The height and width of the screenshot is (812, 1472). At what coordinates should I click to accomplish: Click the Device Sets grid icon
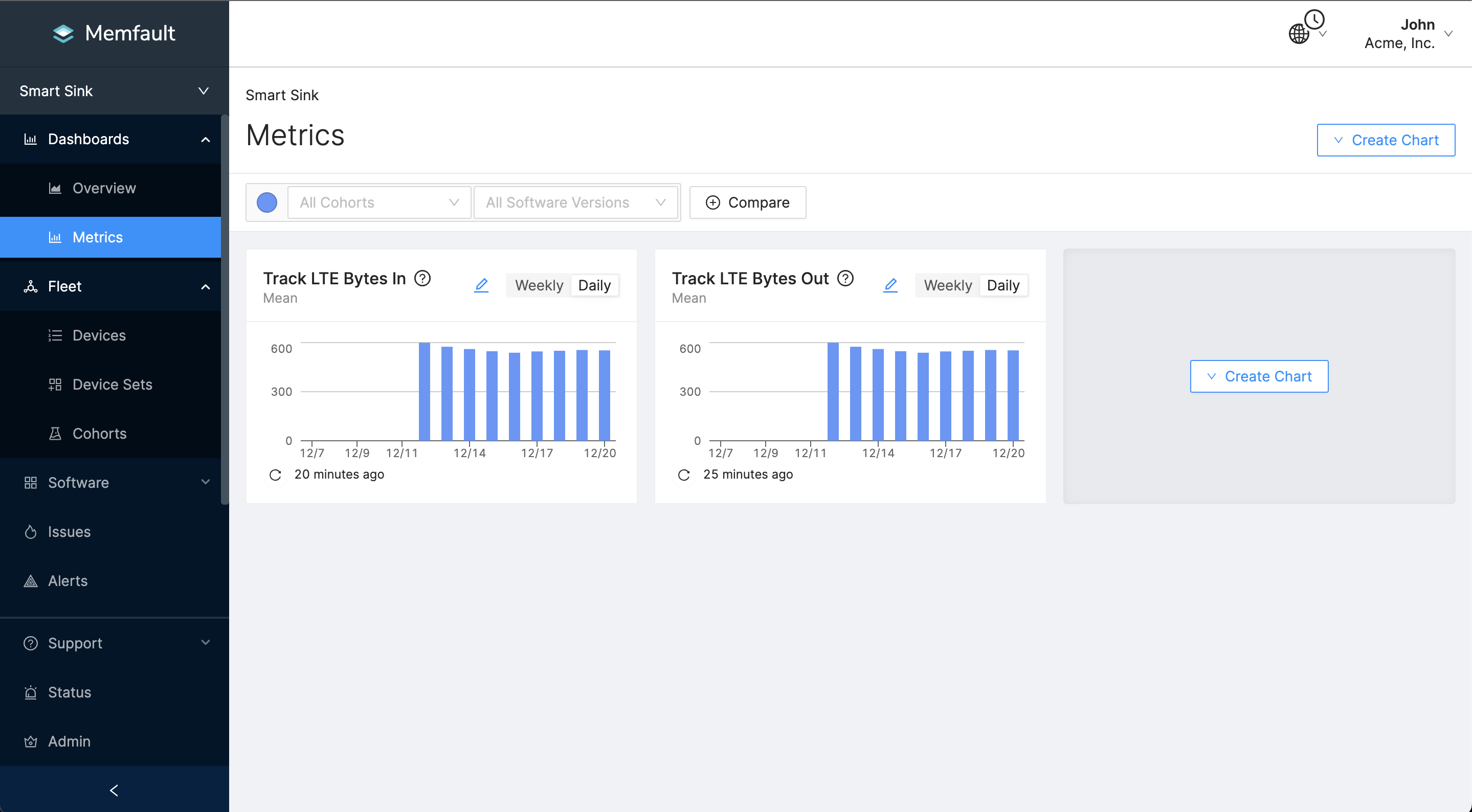point(55,384)
